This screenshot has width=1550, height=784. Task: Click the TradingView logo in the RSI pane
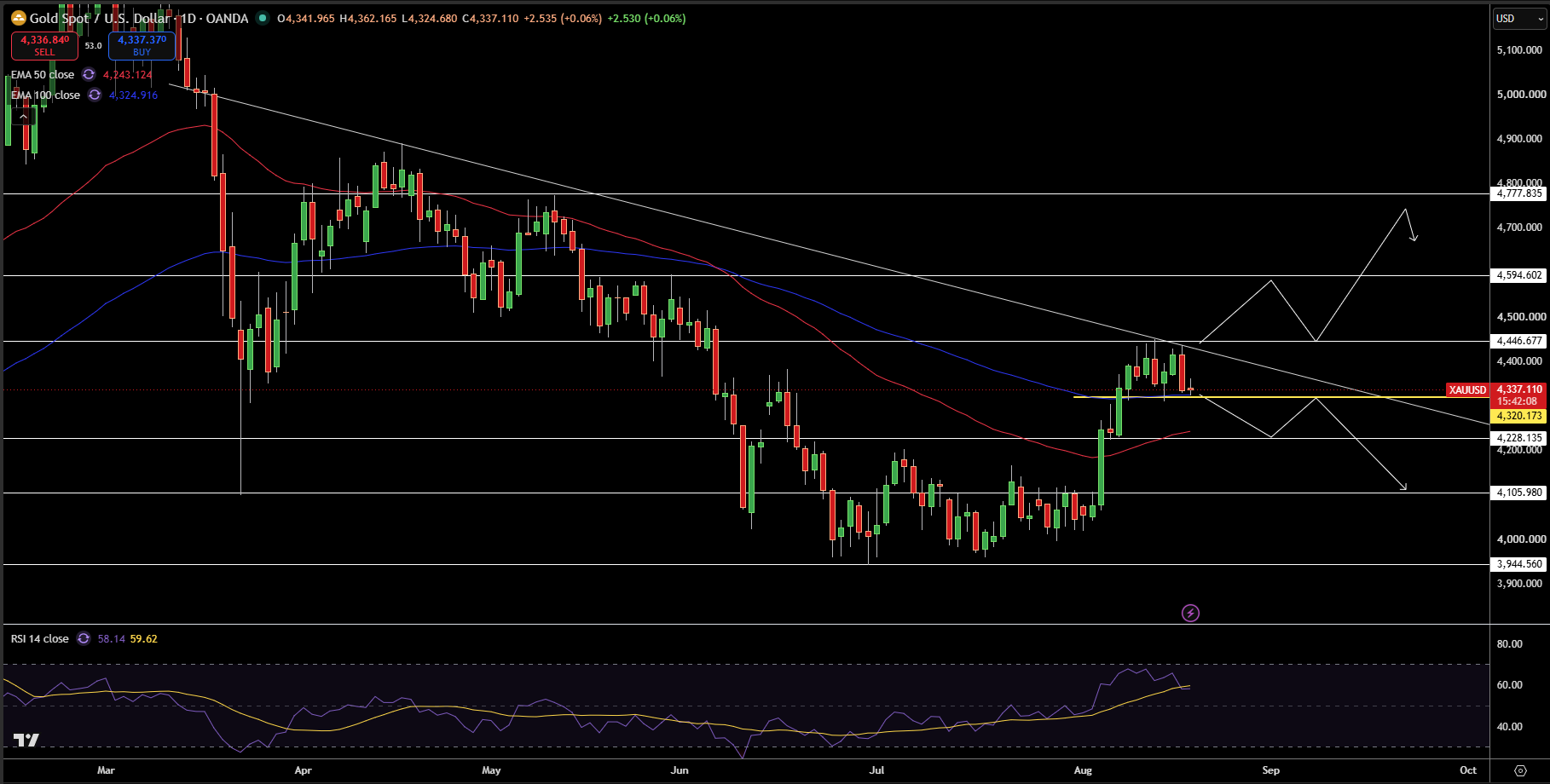[26, 741]
